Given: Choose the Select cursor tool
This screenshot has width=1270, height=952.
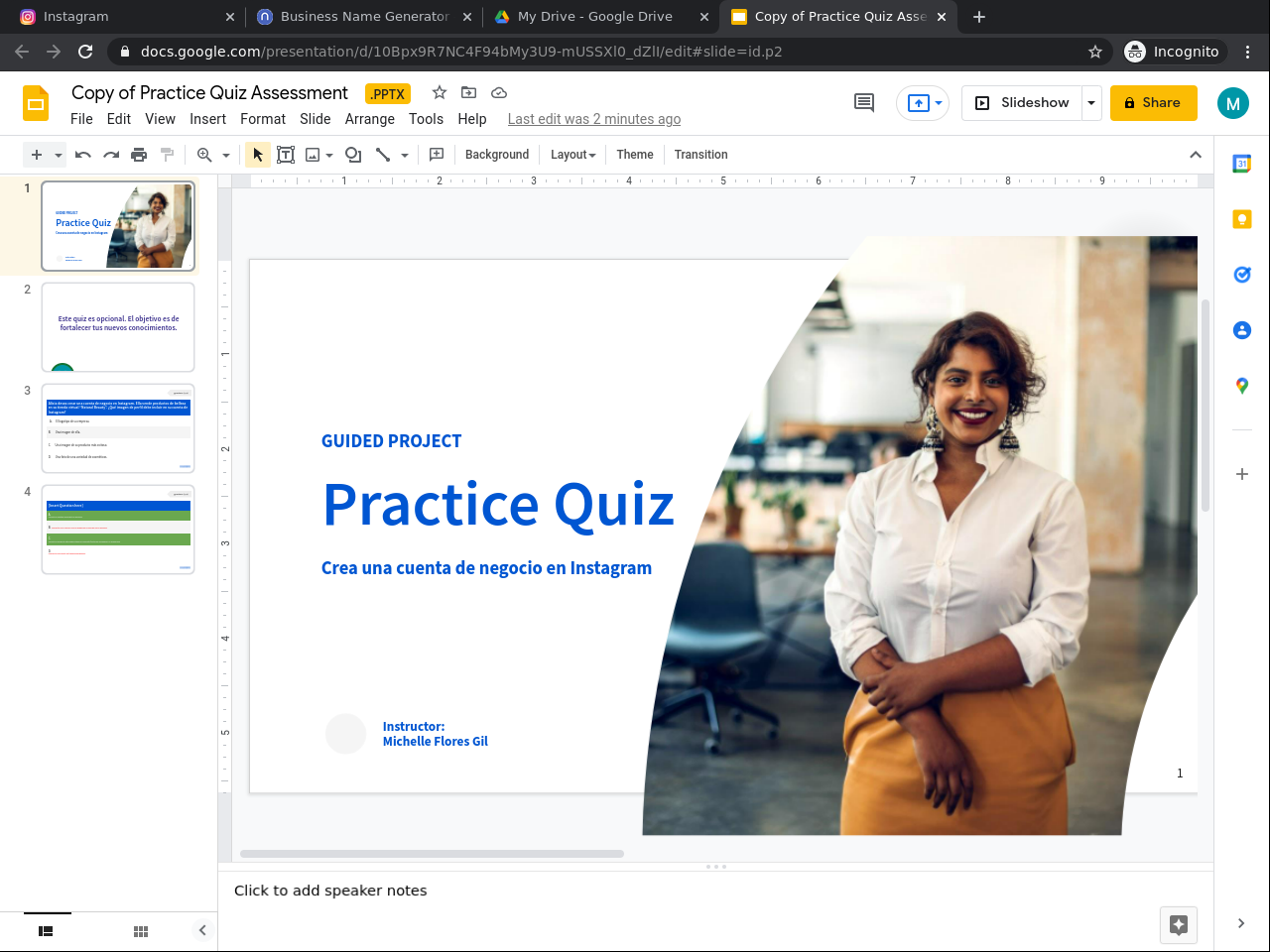Looking at the screenshot, I should (x=258, y=155).
